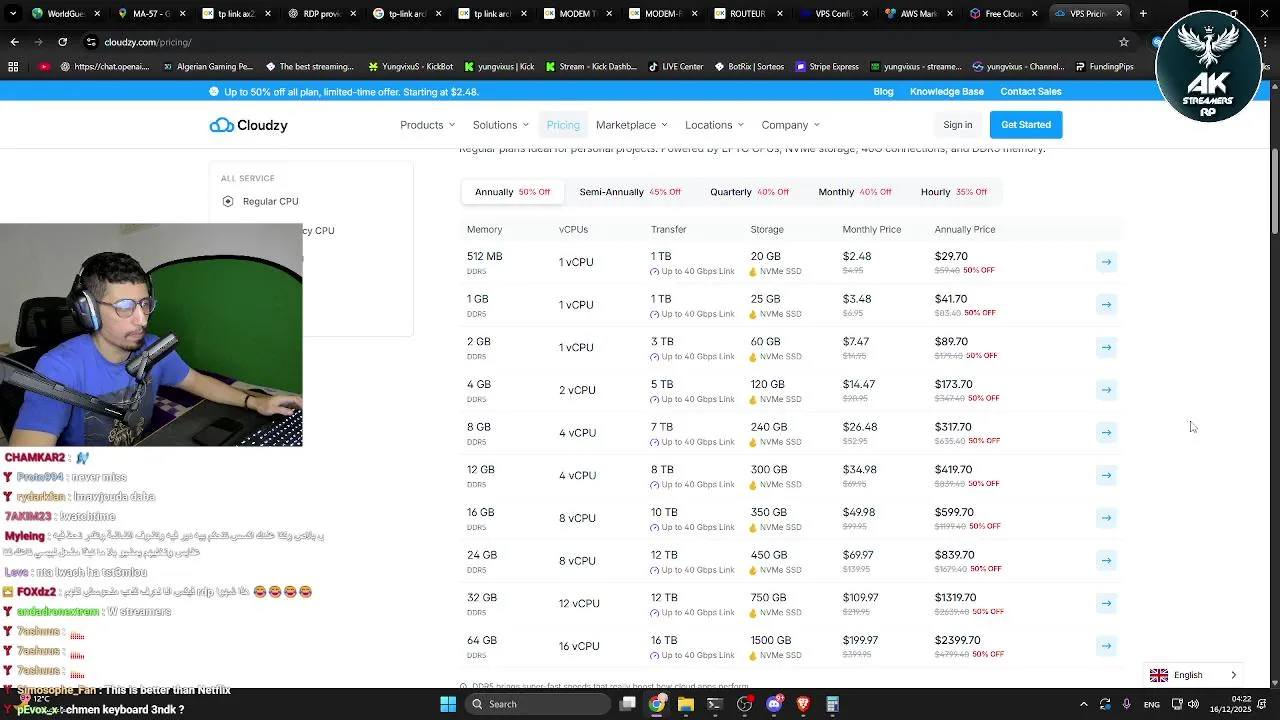
Task: Select Semi-Annually billing option
Action: click(630, 192)
